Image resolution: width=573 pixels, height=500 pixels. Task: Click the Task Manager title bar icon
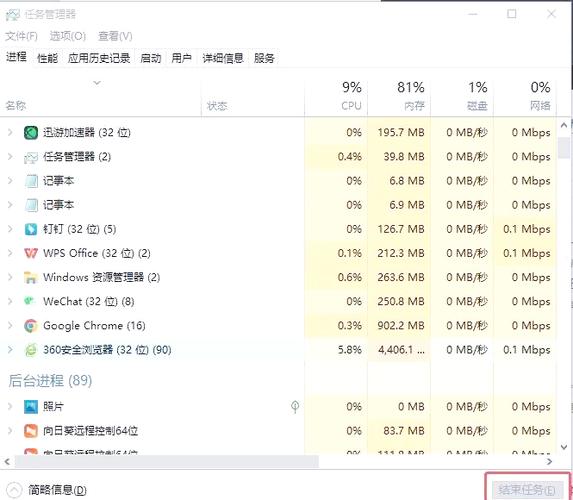pyautogui.click(x=12, y=15)
